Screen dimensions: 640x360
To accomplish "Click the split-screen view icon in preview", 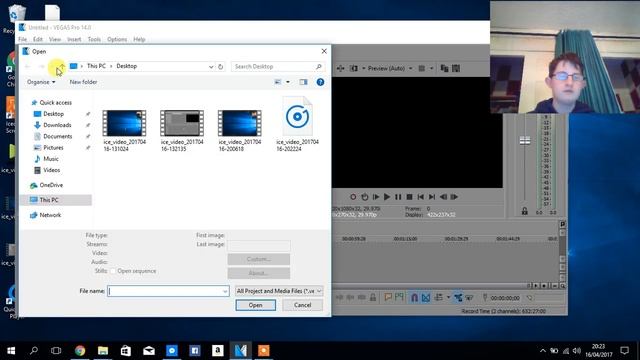I will tap(354, 69).
